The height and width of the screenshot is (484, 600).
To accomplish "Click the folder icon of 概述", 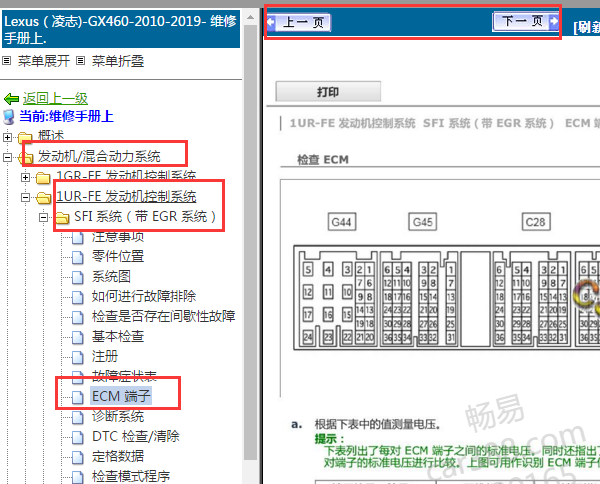I will [x=25, y=137].
